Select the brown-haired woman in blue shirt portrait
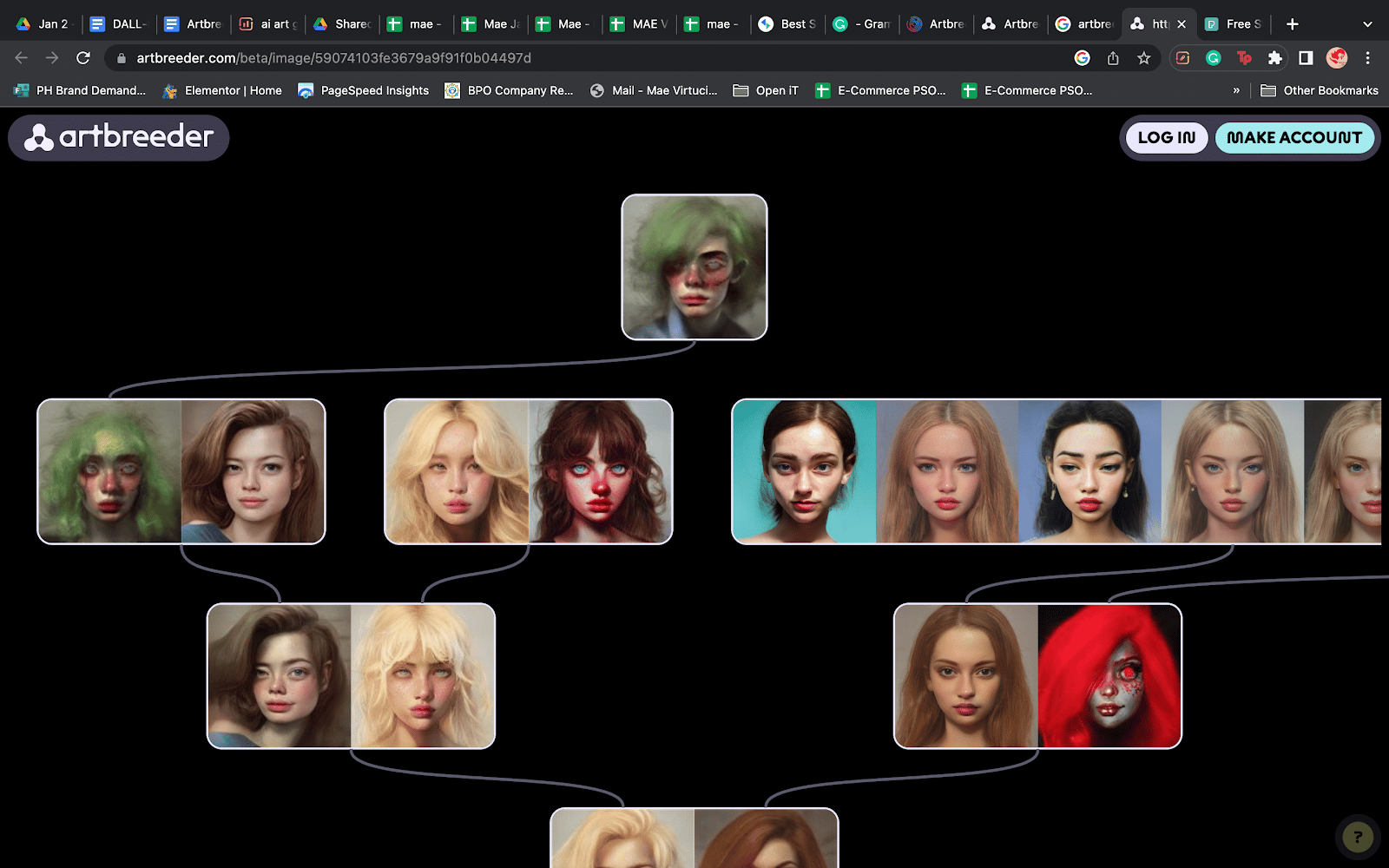 pos(253,471)
